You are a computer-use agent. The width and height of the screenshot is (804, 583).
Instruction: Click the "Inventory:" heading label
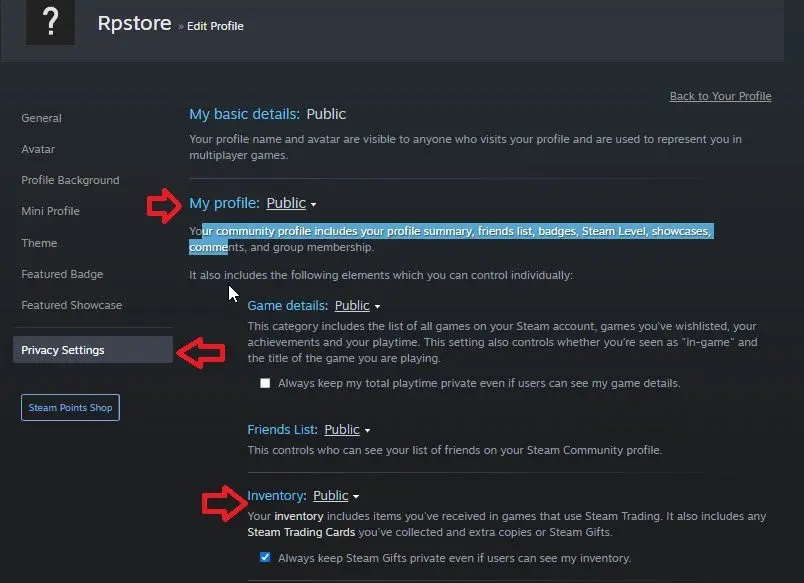pos(277,496)
